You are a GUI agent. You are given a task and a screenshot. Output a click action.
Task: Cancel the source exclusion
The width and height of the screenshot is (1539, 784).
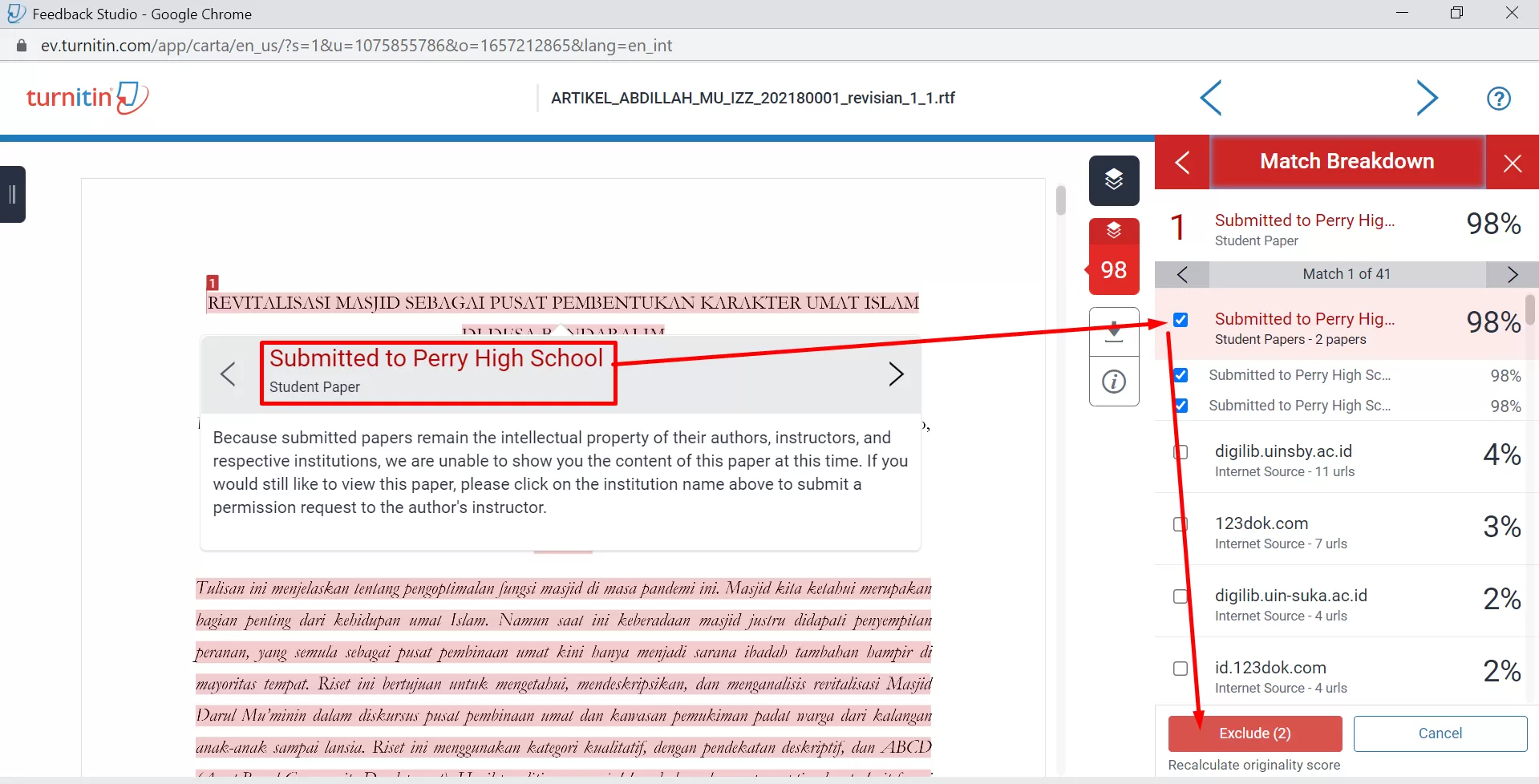click(1440, 733)
